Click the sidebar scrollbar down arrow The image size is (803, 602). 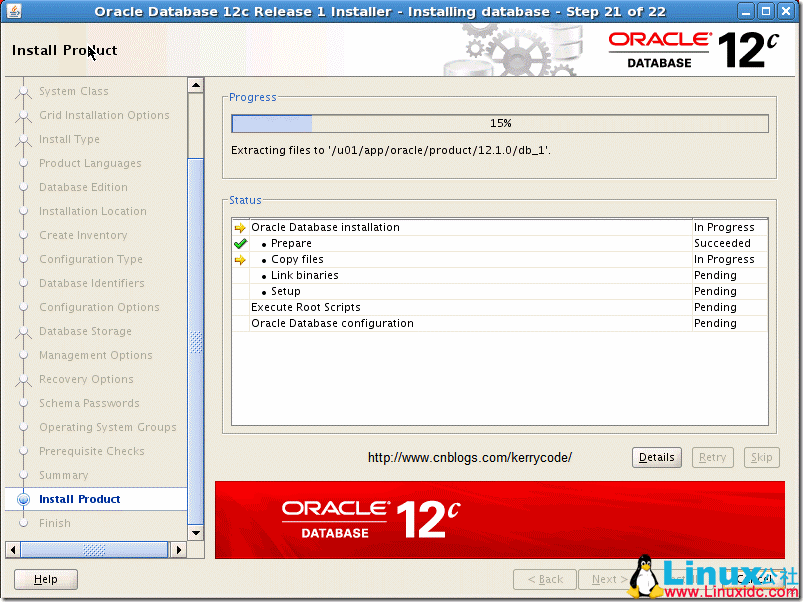coord(196,533)
